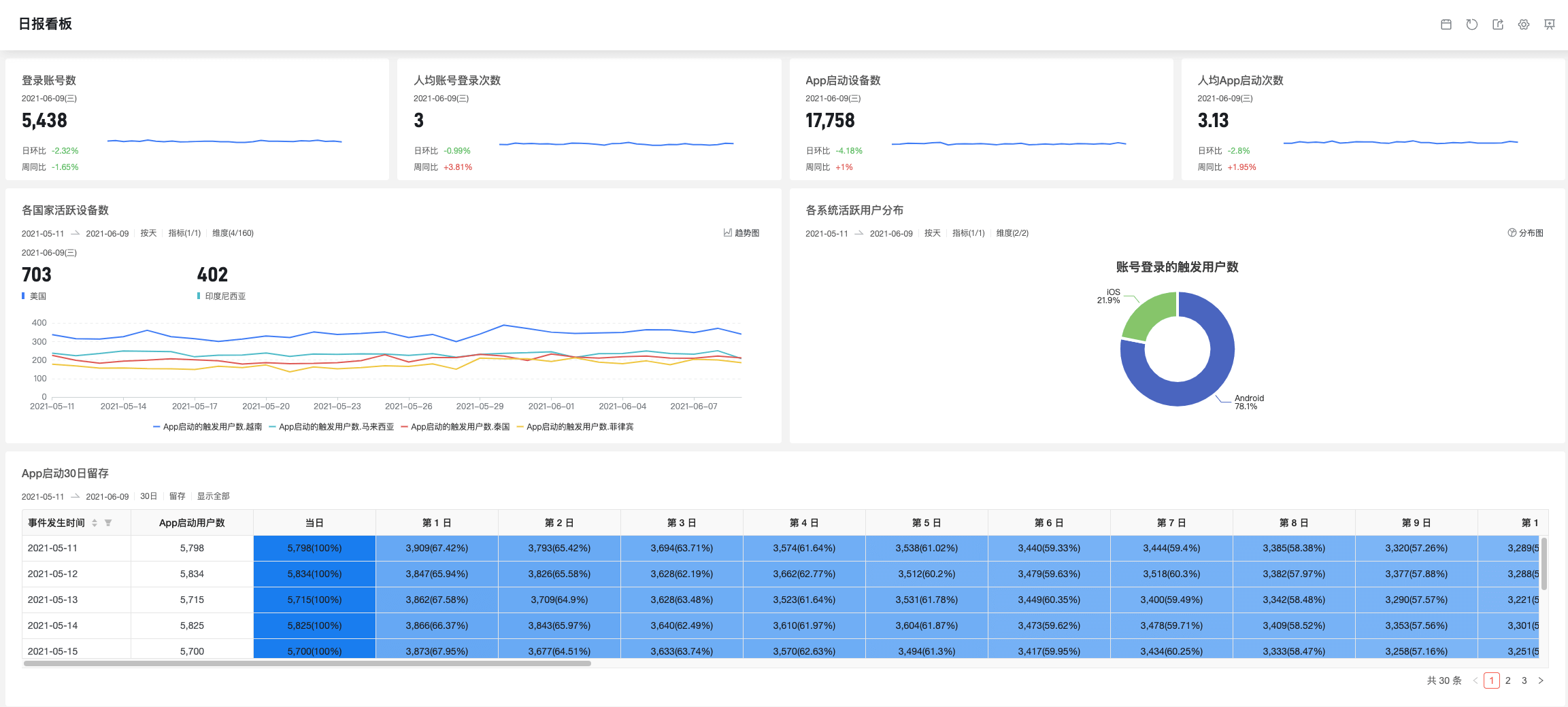Viewport: 1568px width, 707px height.
Task: Click the 各国家活跃设备数 card title
Action: click(65, 210)
